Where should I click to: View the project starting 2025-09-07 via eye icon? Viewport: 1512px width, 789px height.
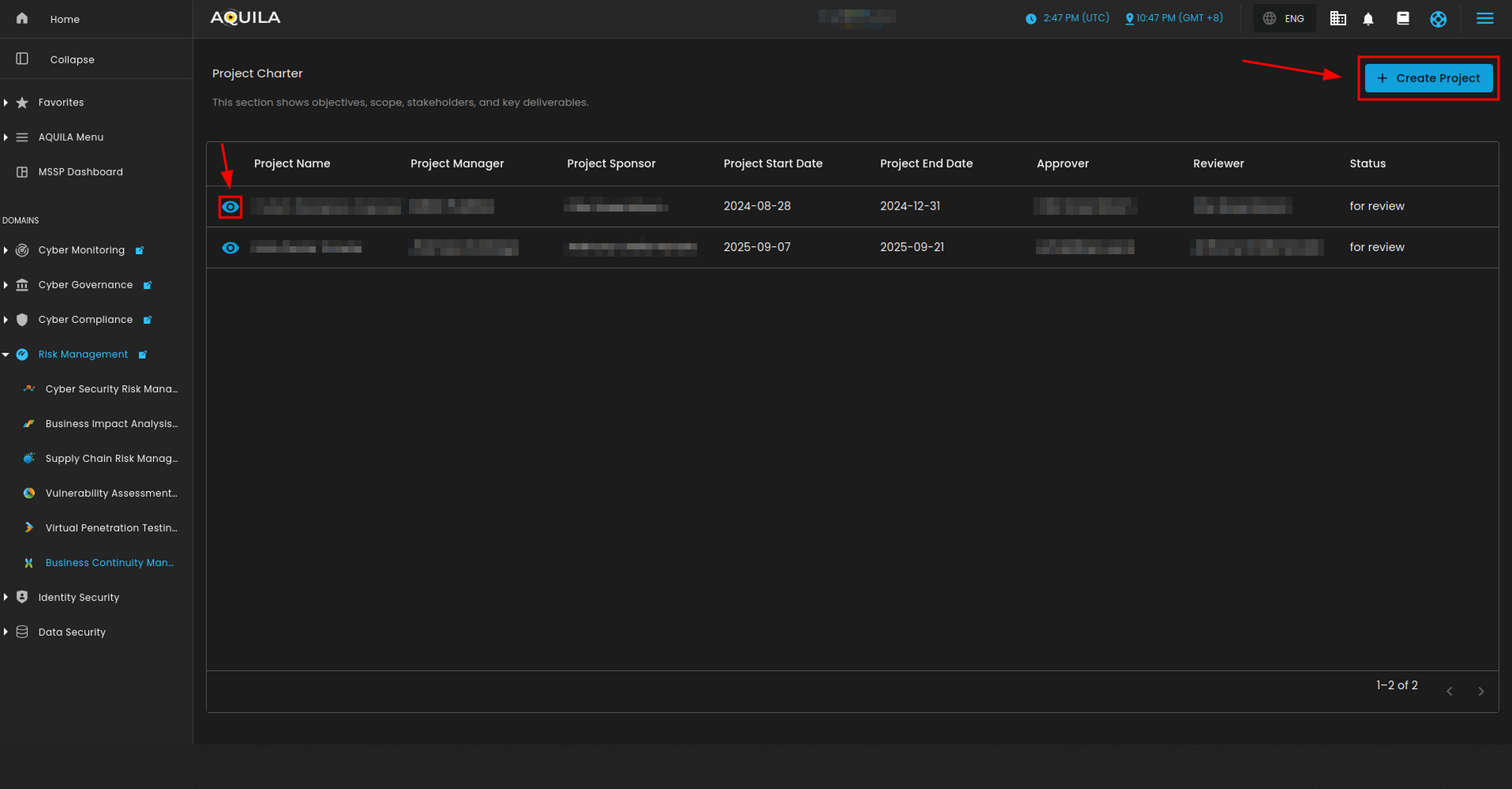(x=230, y=248)
